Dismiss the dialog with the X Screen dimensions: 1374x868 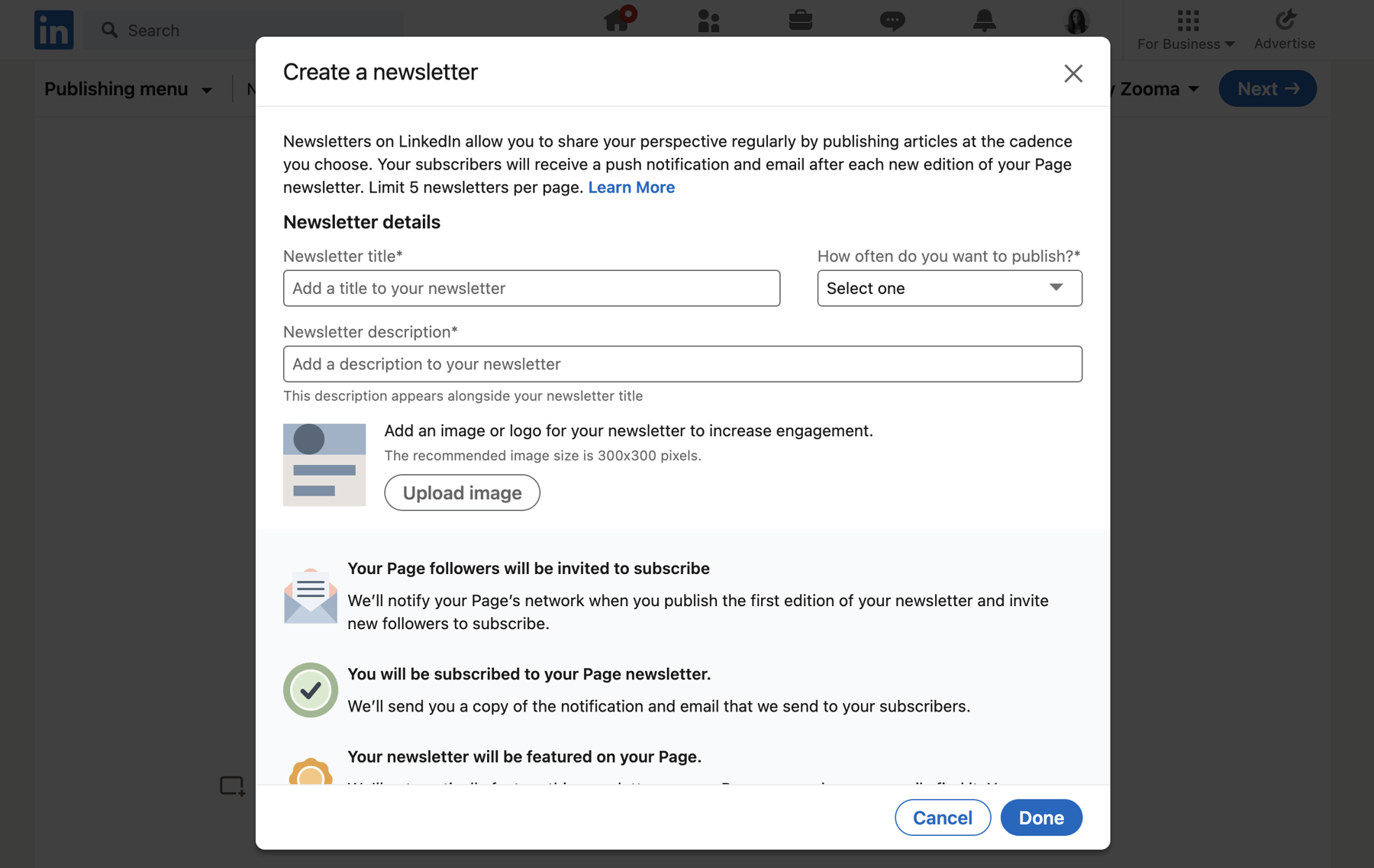1073,73
